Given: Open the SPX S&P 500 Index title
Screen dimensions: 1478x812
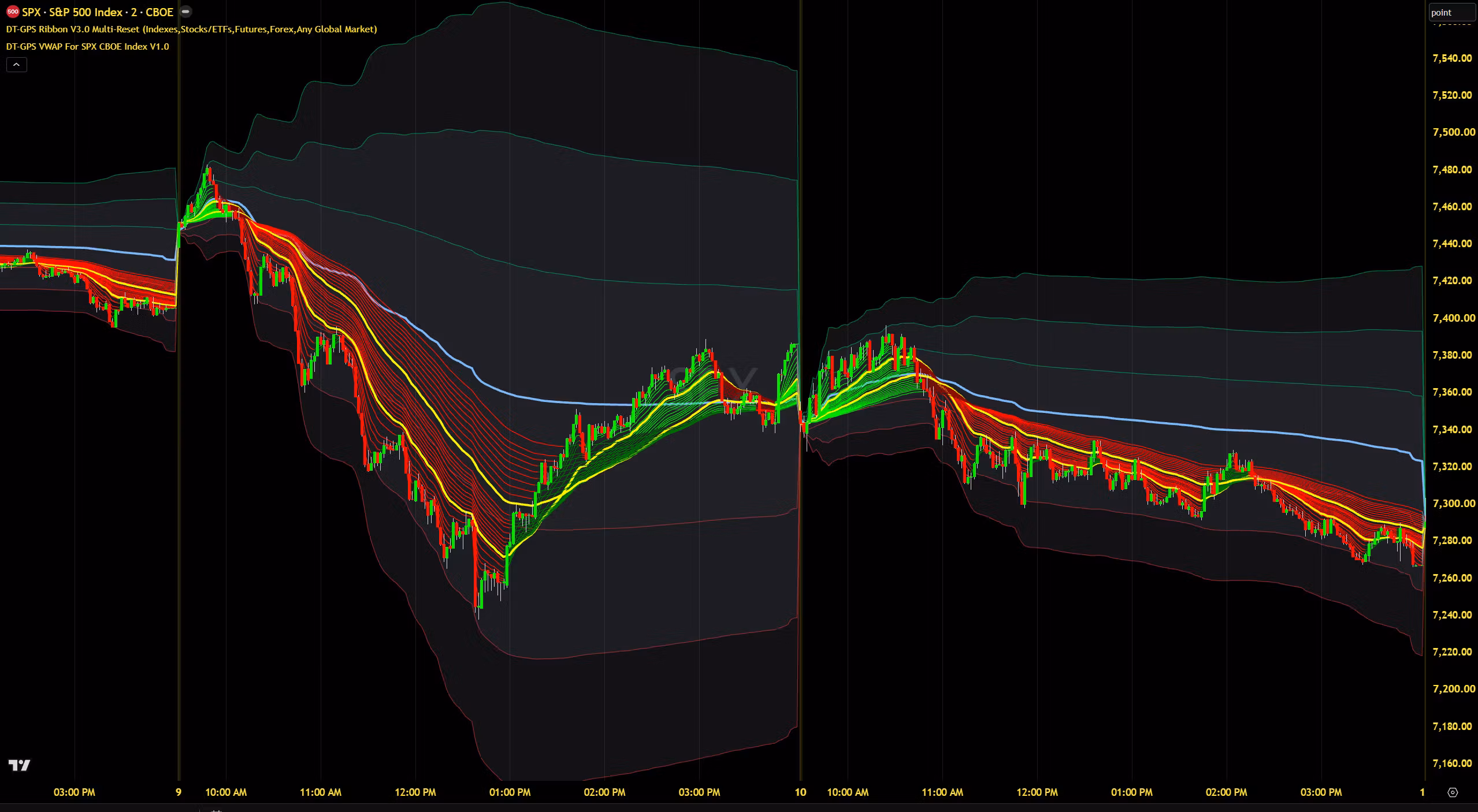Looking at the screenshot, I should point(97,12).
